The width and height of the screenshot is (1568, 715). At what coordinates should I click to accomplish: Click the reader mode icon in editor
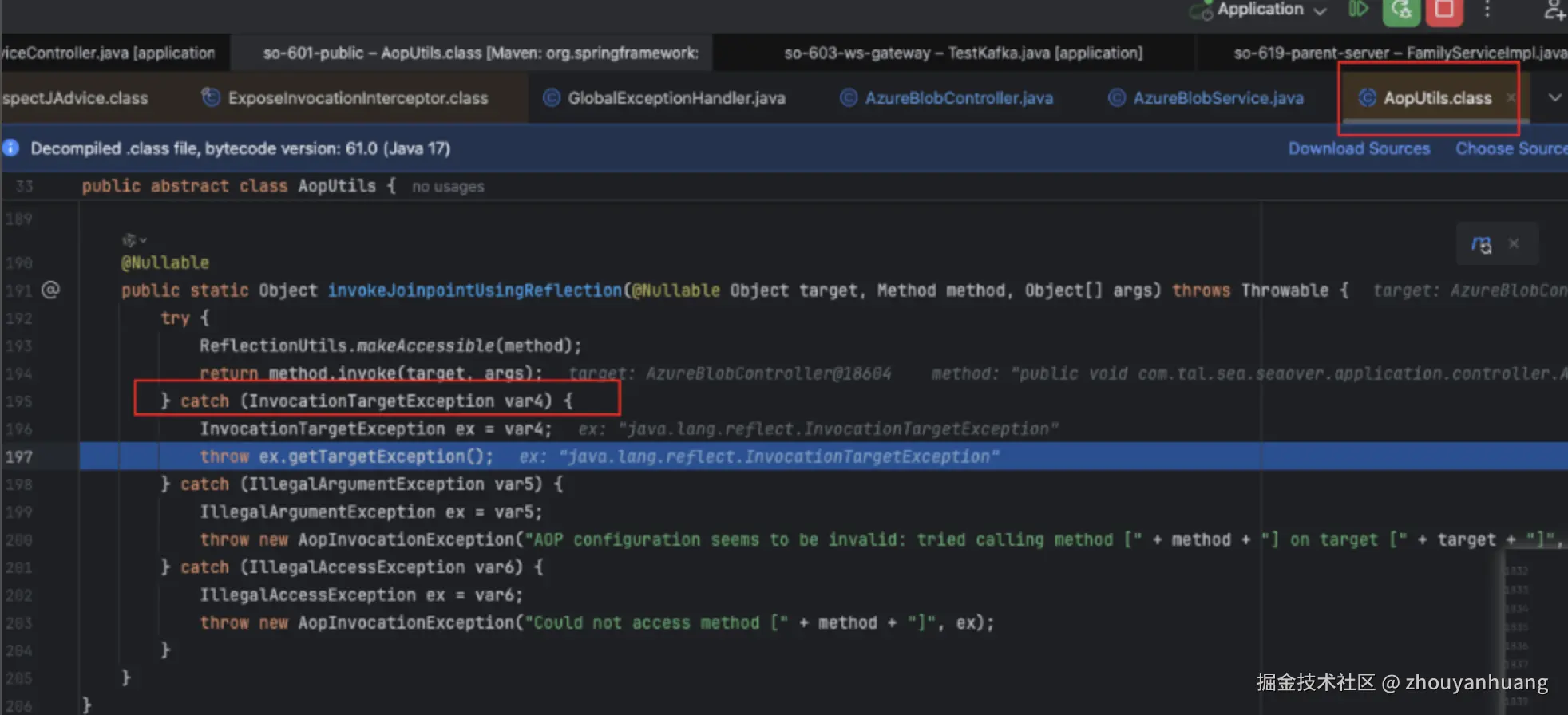coord(1482,244)
